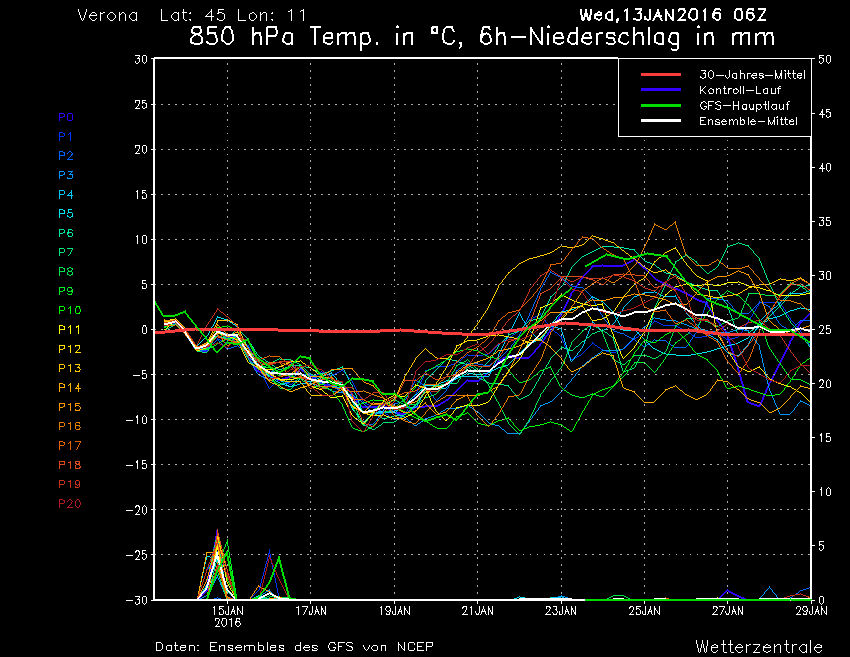Click the P17 ensemble member label

69,446
